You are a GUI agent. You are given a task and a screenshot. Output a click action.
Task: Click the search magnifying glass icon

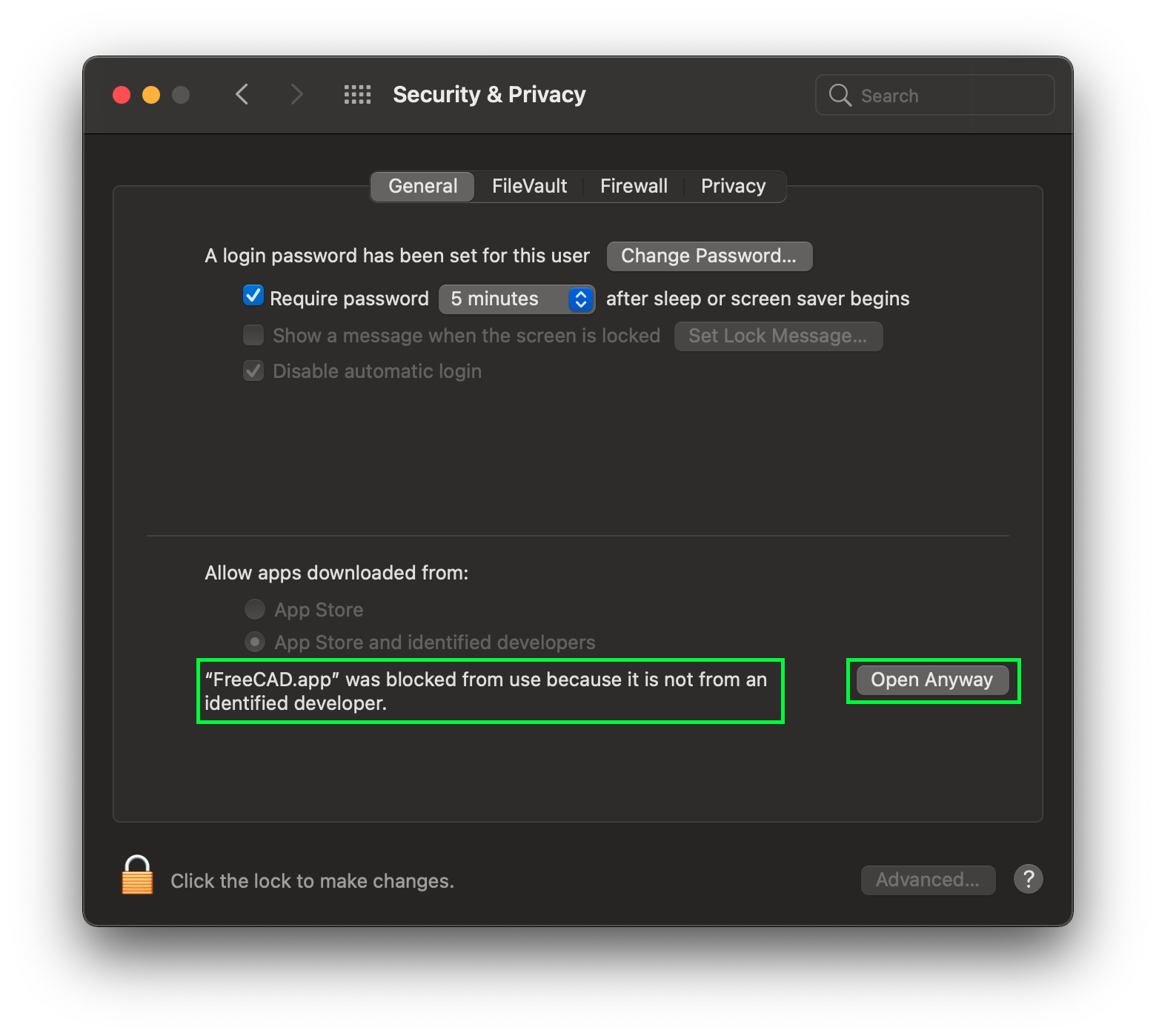coord(840,95)
